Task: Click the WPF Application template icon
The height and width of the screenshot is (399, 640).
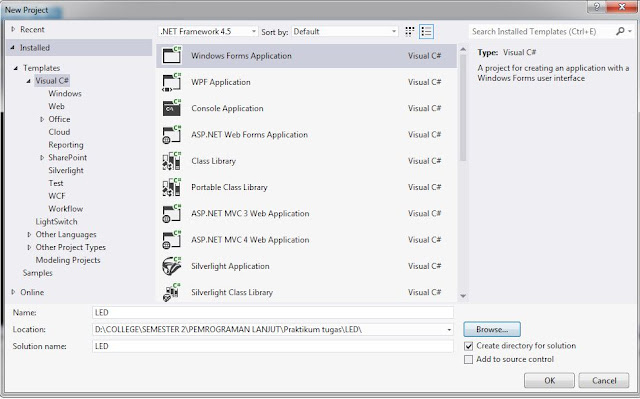Action: tap(172, 82)
